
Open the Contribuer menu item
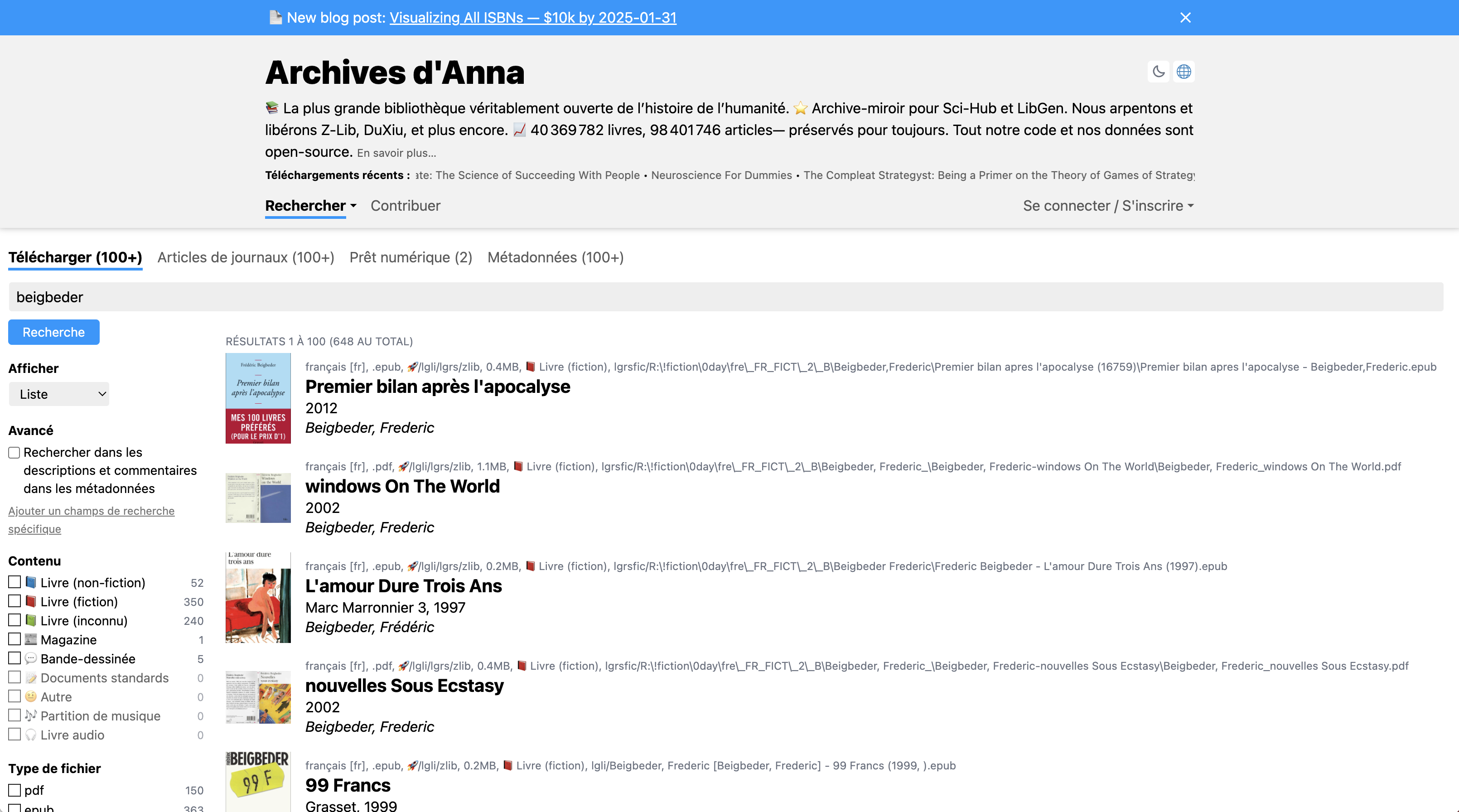(x=406, y=206)
